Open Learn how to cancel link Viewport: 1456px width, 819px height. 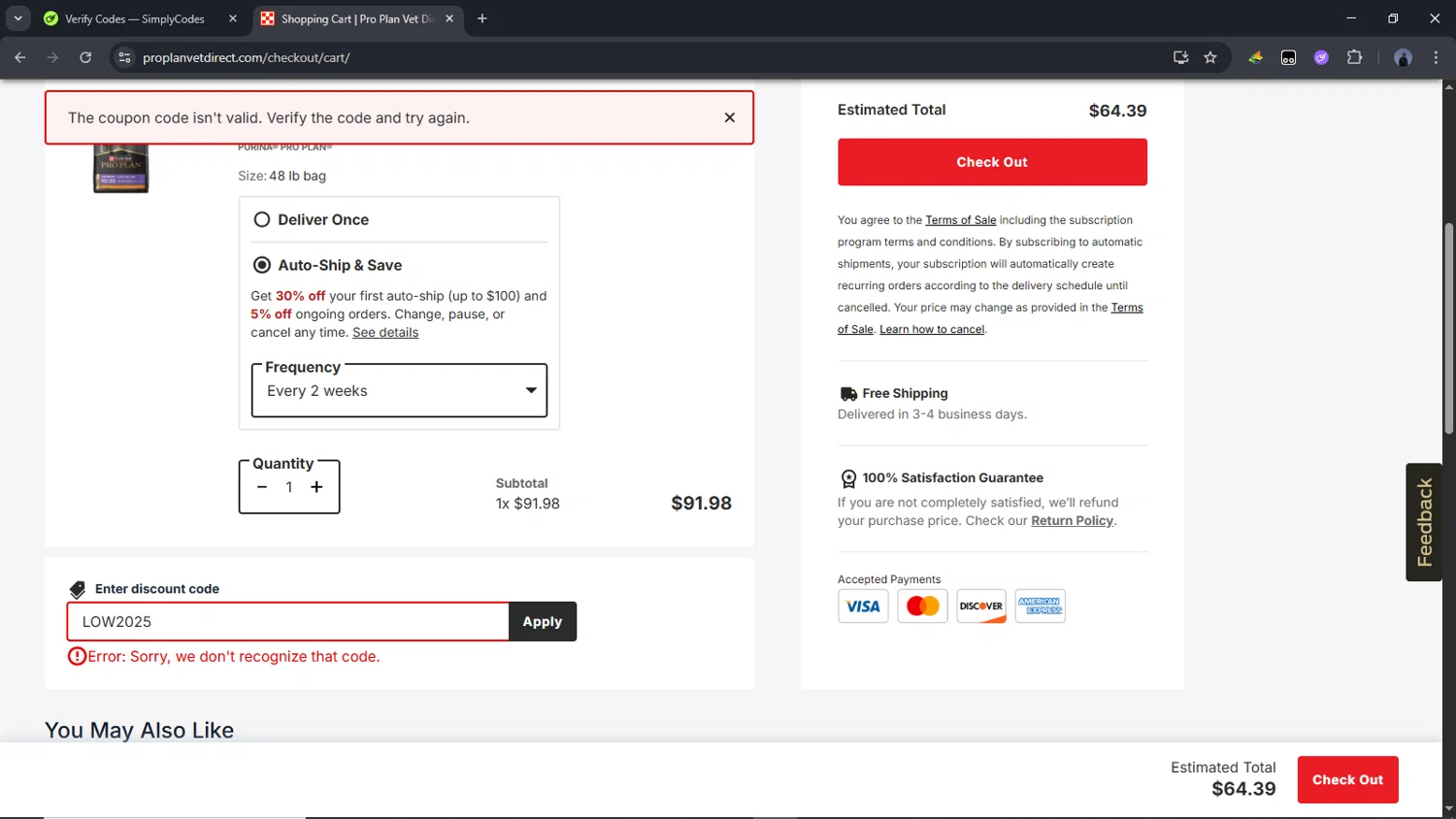932,330
